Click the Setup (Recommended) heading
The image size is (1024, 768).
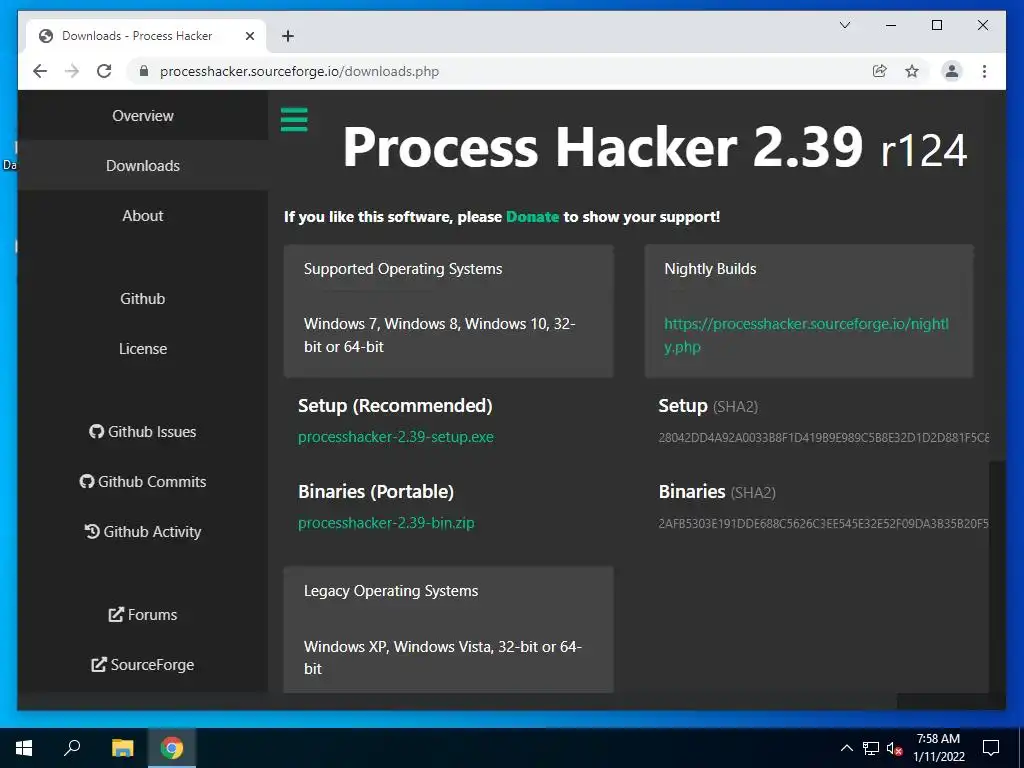395,406
